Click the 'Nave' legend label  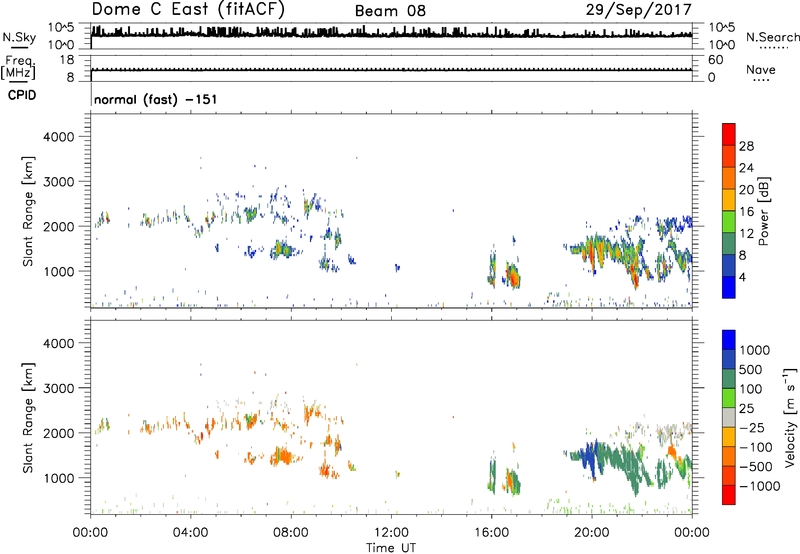761,69
